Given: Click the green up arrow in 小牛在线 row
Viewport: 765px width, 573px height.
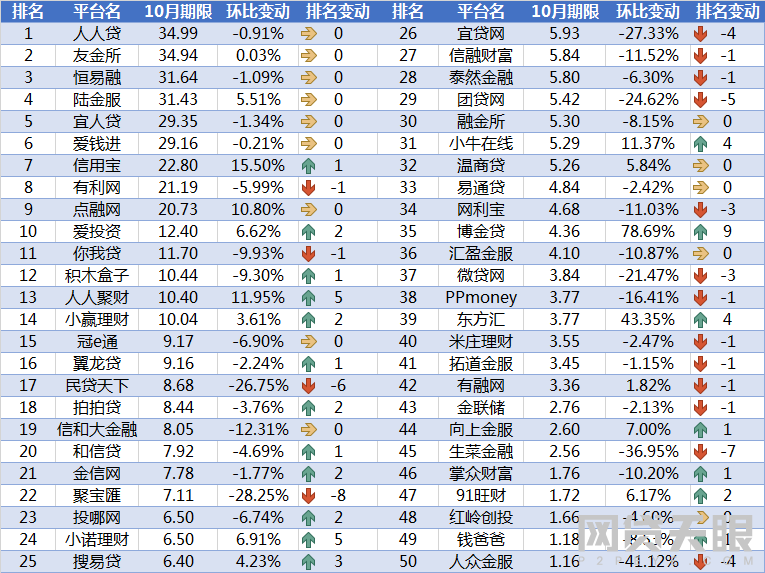Looking at the screenshot, I should click(701, 144).
